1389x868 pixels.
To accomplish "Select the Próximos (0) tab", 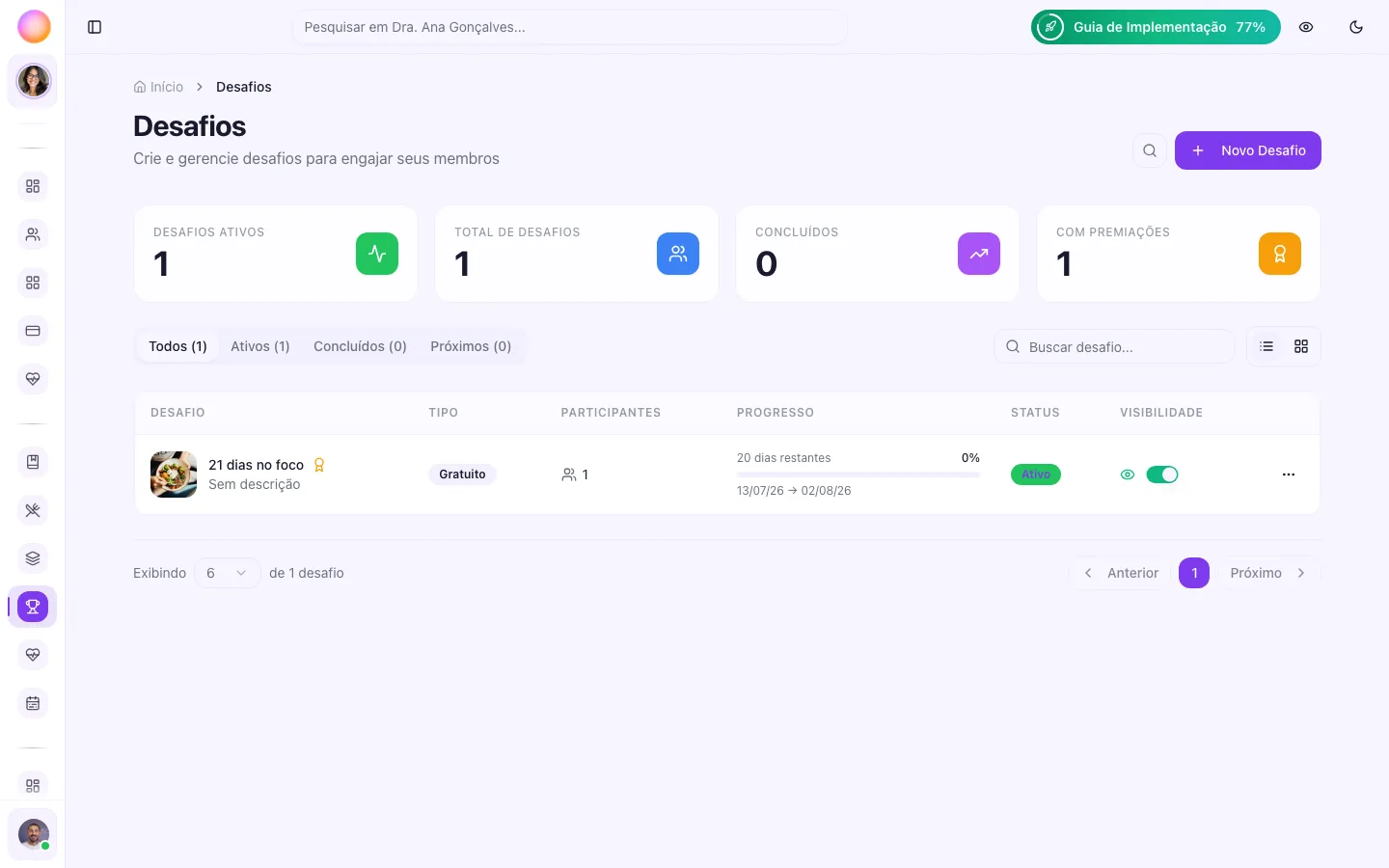I will [471, 346].
